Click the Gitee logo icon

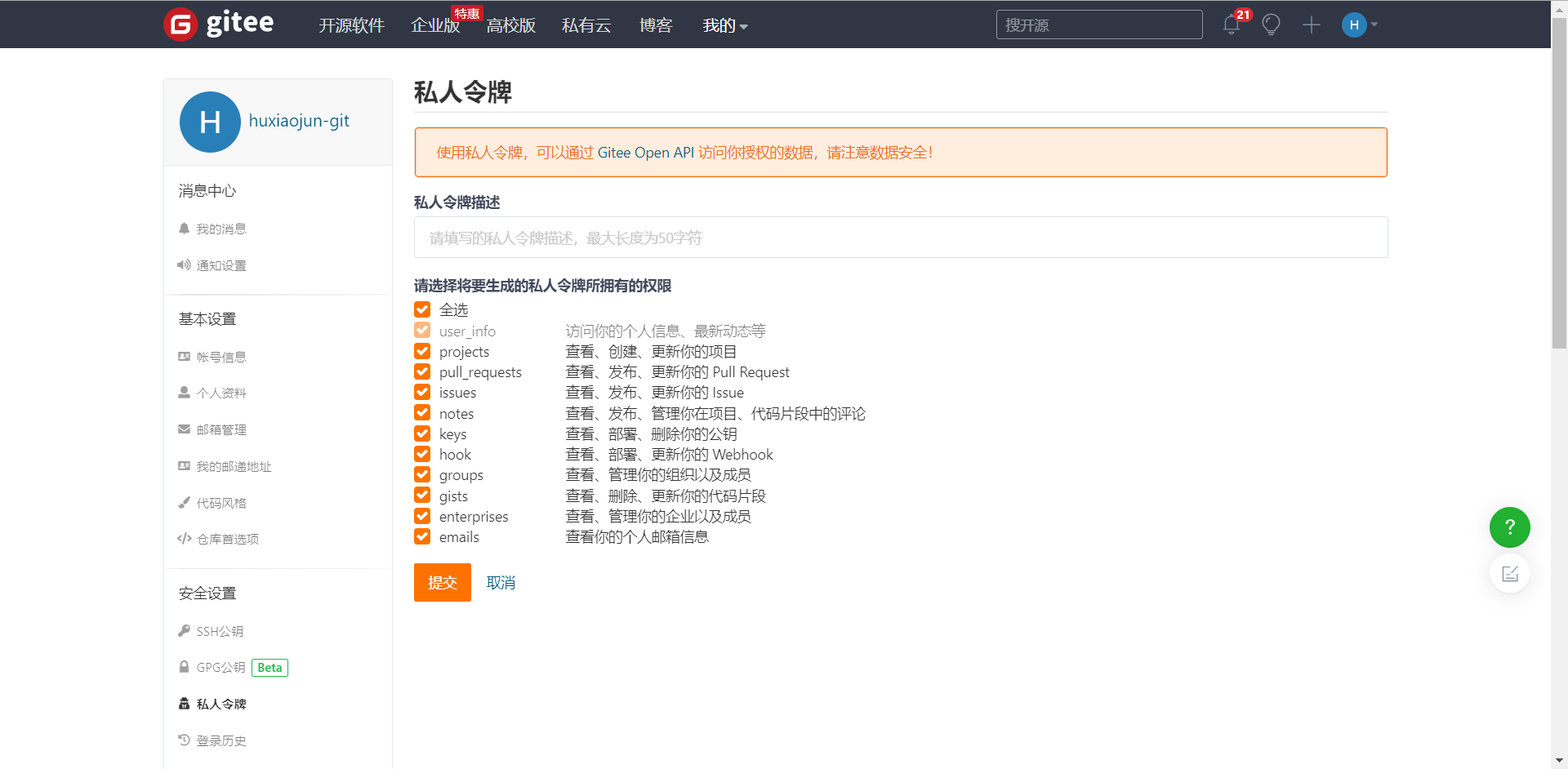[180, 24]
